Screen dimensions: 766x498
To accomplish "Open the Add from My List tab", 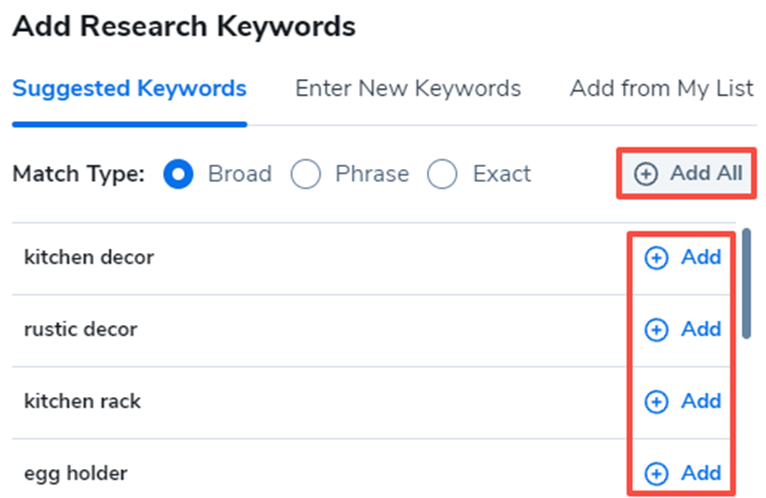I will coord(661,88).
